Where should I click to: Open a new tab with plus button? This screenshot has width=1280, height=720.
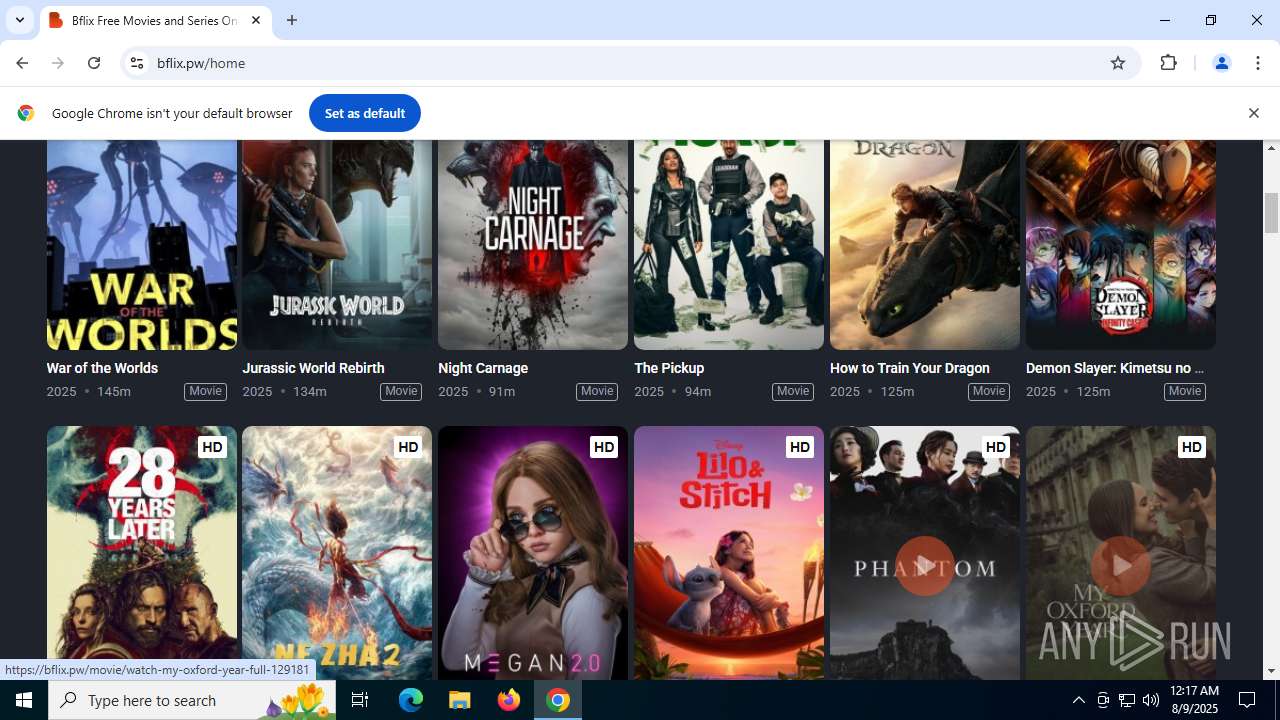click(292, 20)
